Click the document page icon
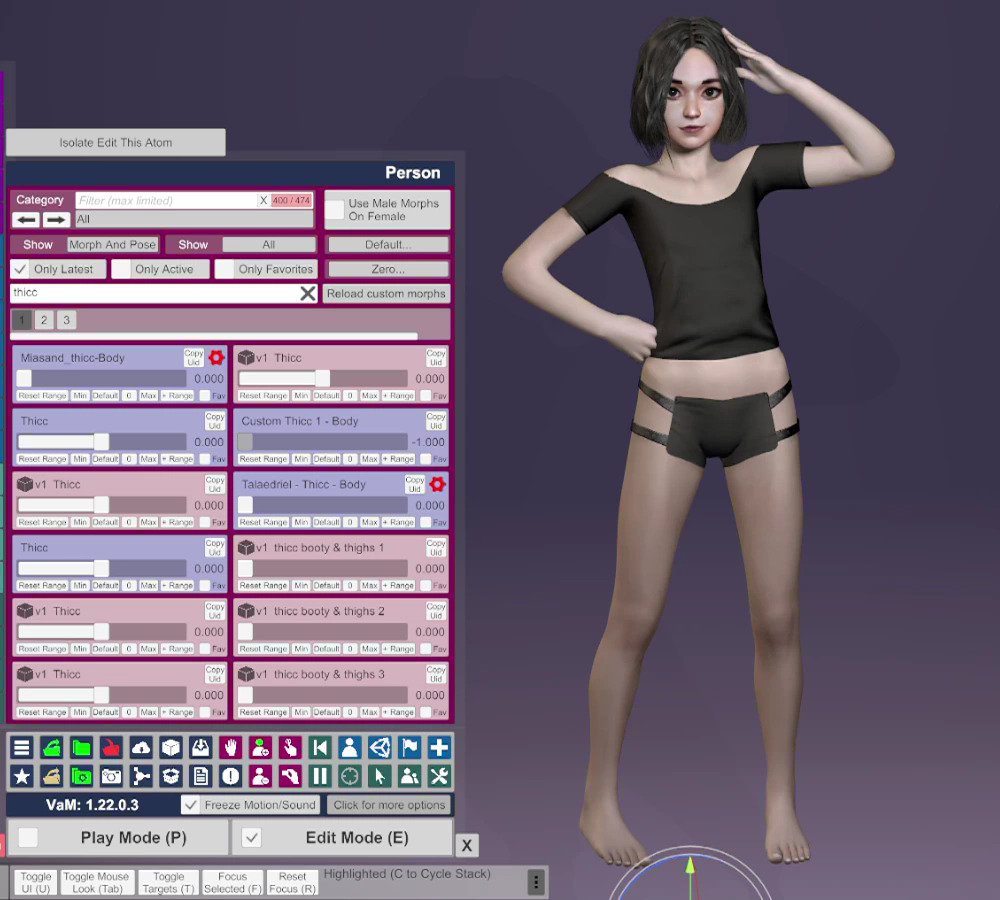 [200, 776]
